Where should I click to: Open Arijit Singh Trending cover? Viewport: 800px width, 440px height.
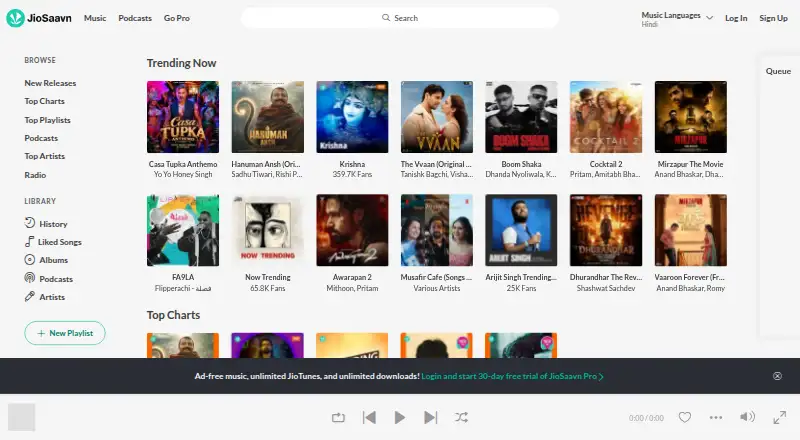[521, 230]
